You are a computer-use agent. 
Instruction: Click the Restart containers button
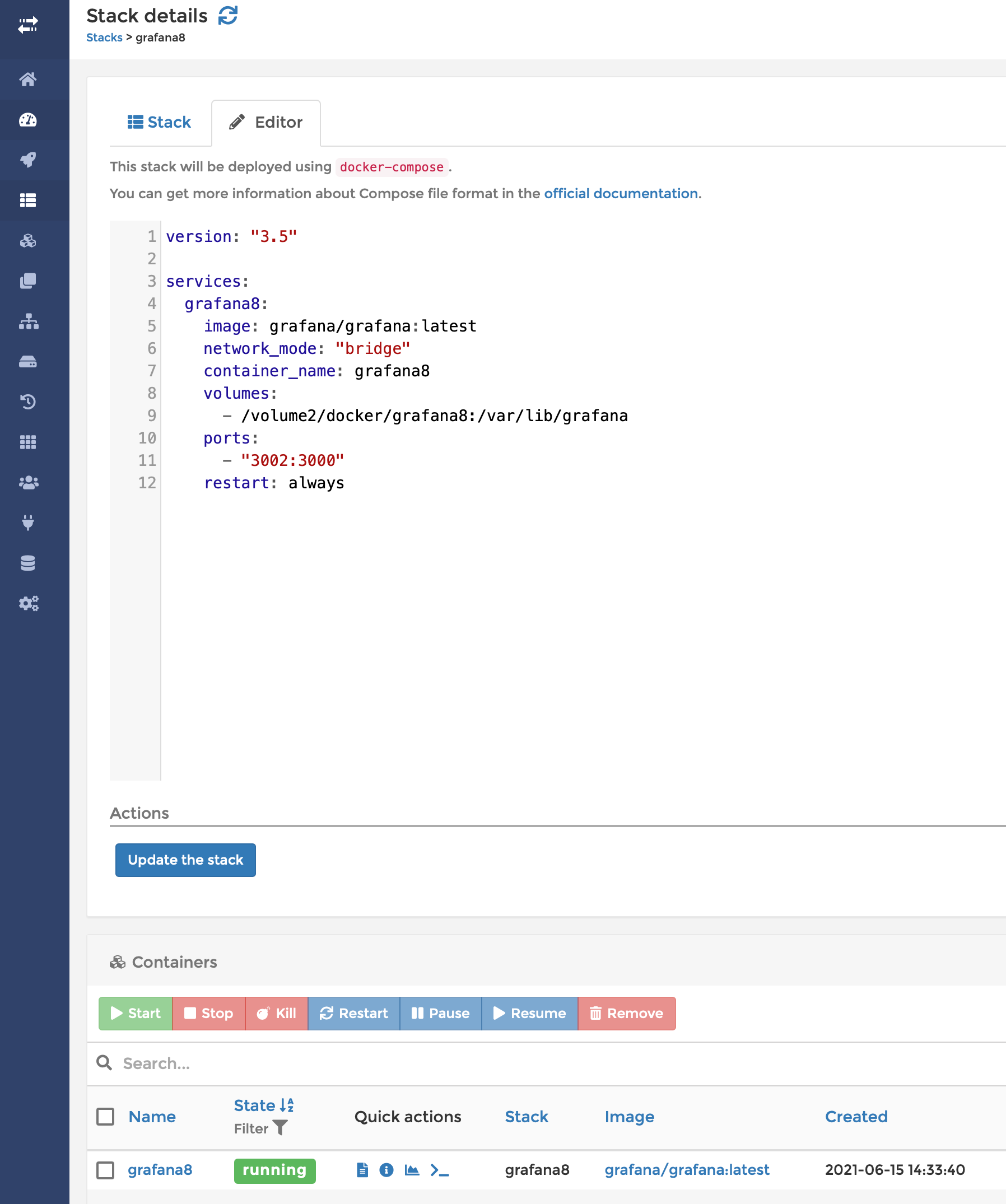[354, 1013]
